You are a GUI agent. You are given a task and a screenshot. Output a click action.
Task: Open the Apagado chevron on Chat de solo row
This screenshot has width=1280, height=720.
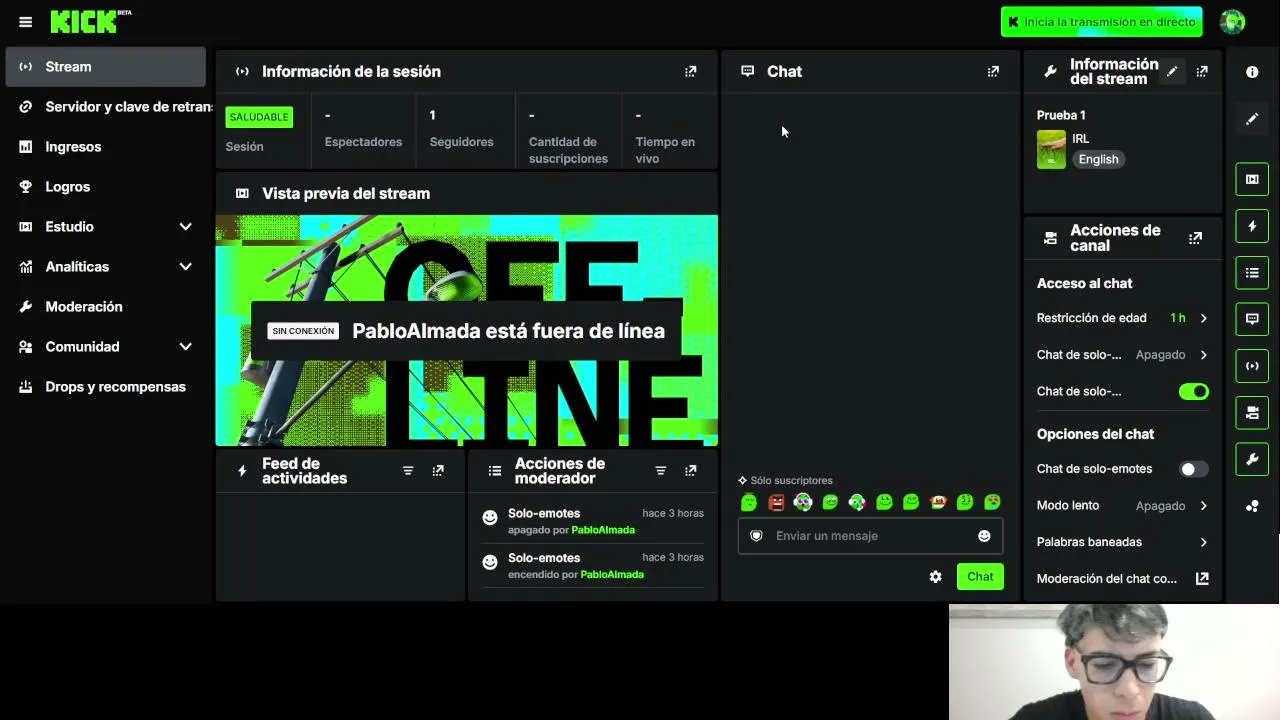coord(1203,355)
